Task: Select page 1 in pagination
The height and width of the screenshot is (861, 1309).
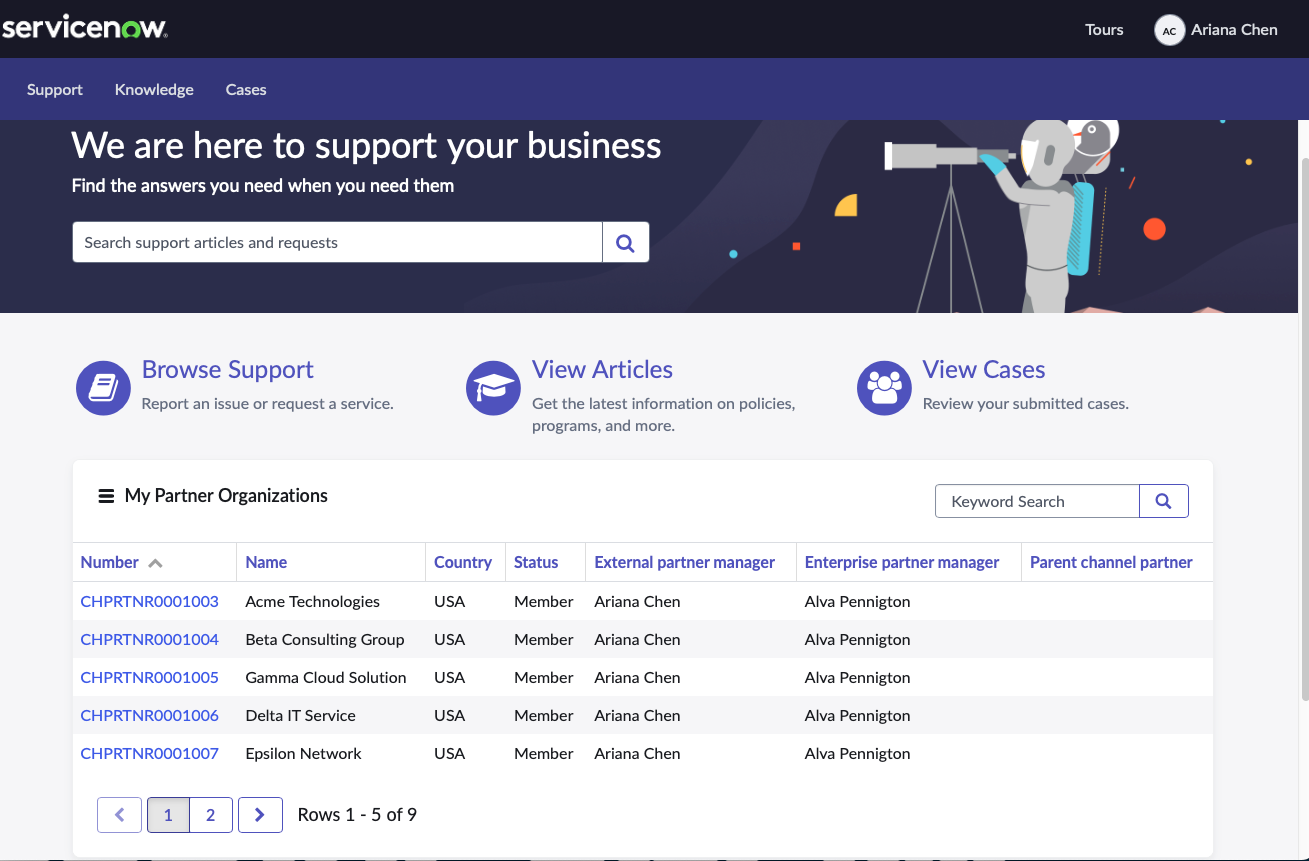Action: click(168, 815)
